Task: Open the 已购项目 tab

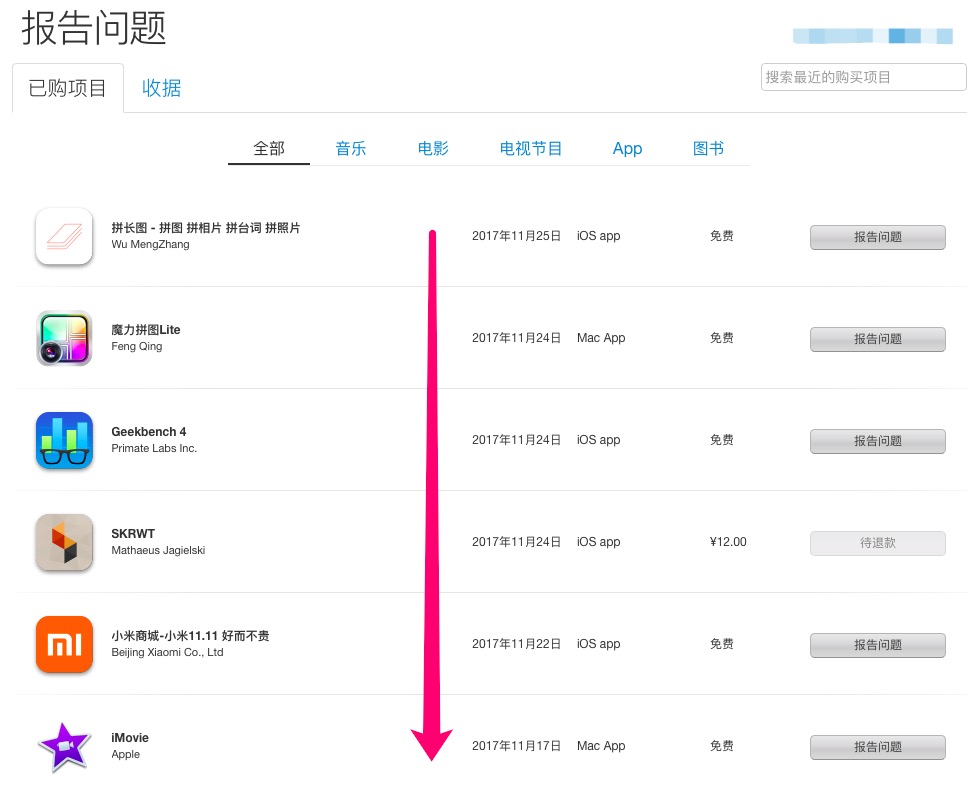Action: [x=67, y=88]
